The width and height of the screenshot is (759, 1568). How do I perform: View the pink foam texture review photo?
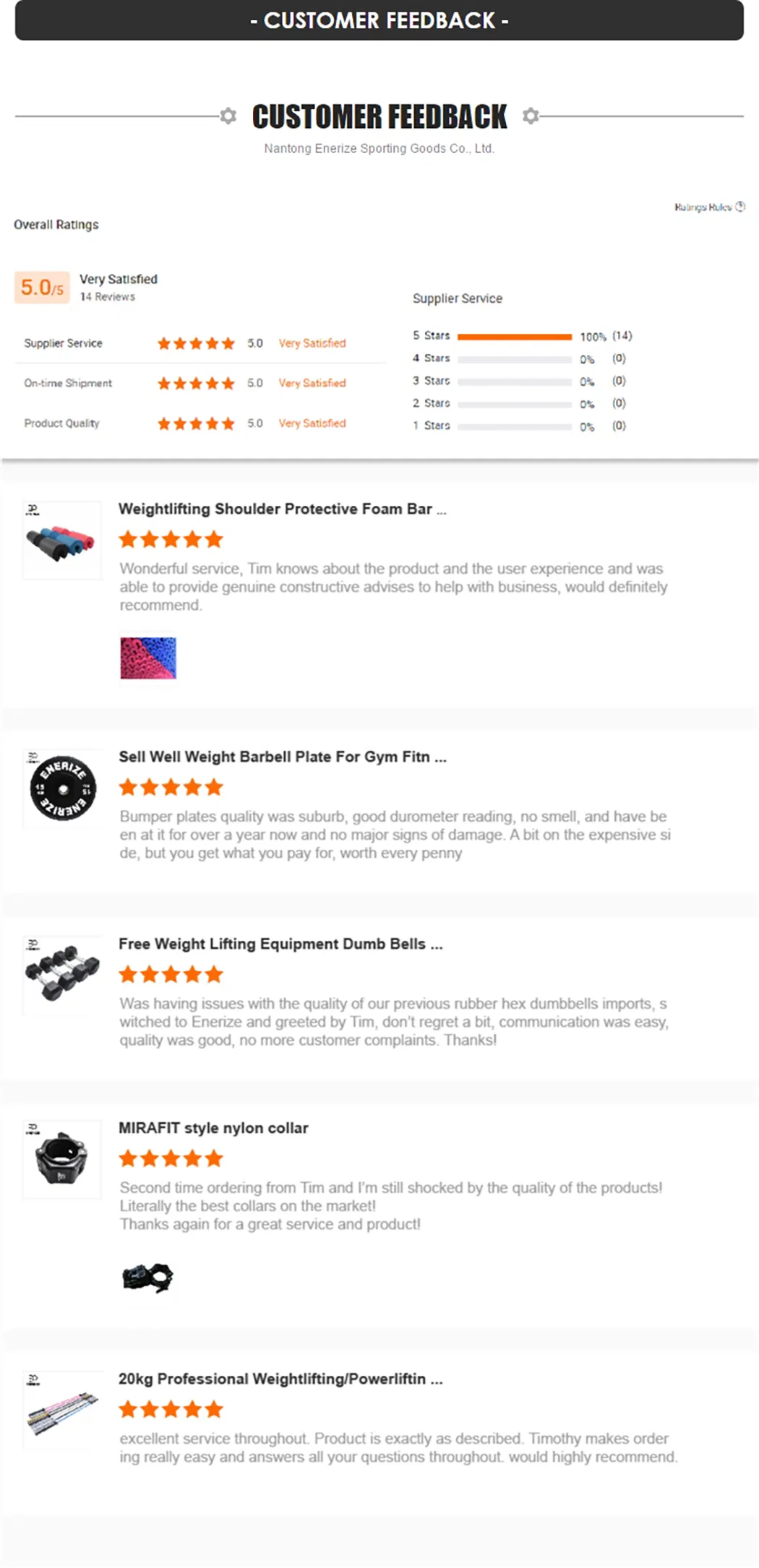click(x=147, y=658)
